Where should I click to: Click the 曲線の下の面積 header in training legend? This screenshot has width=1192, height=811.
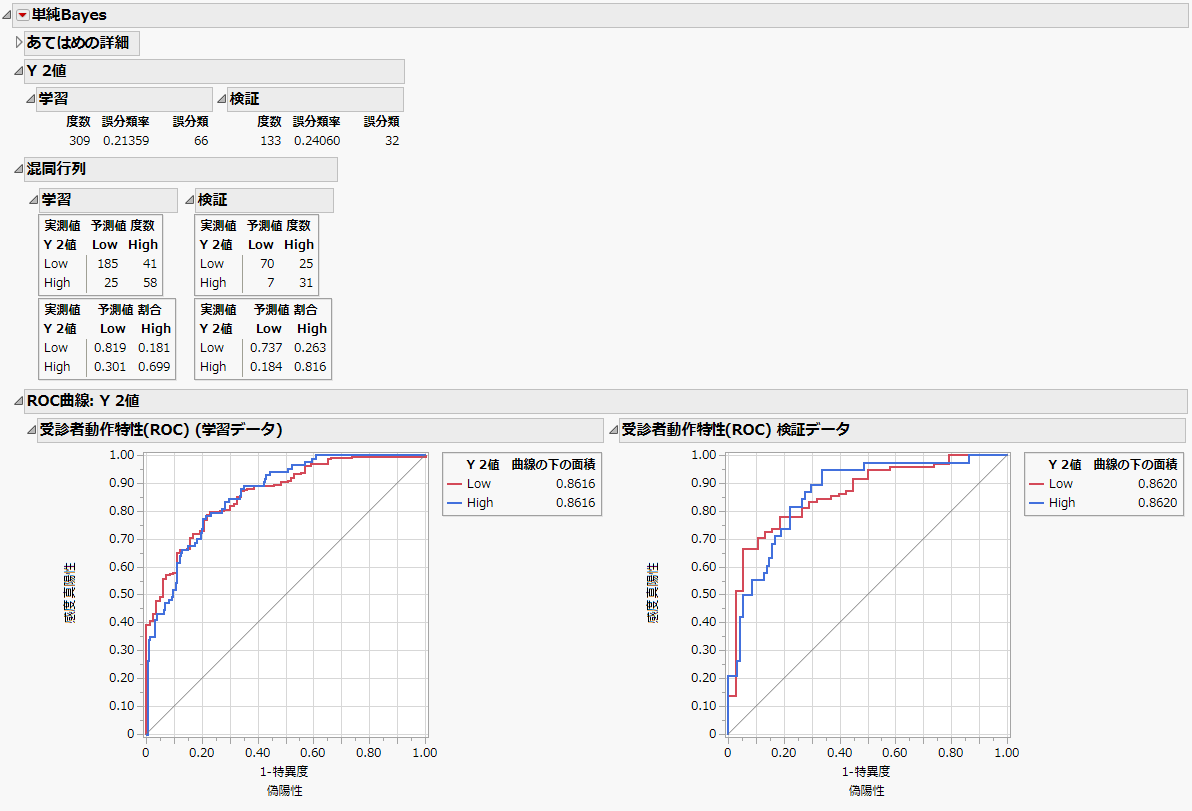pyautogui.click(x=553, y=464)
